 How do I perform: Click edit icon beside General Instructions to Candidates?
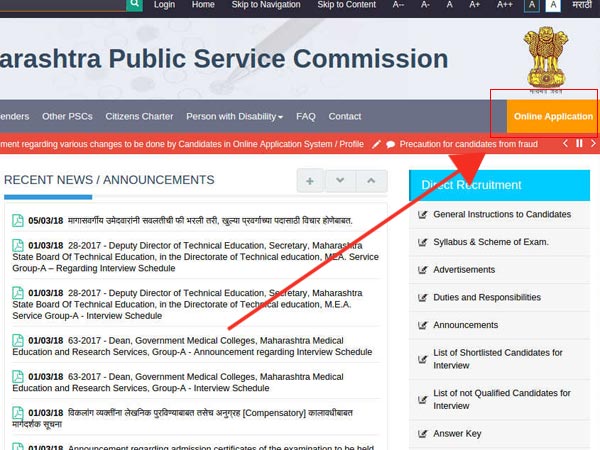pos(422,215)
